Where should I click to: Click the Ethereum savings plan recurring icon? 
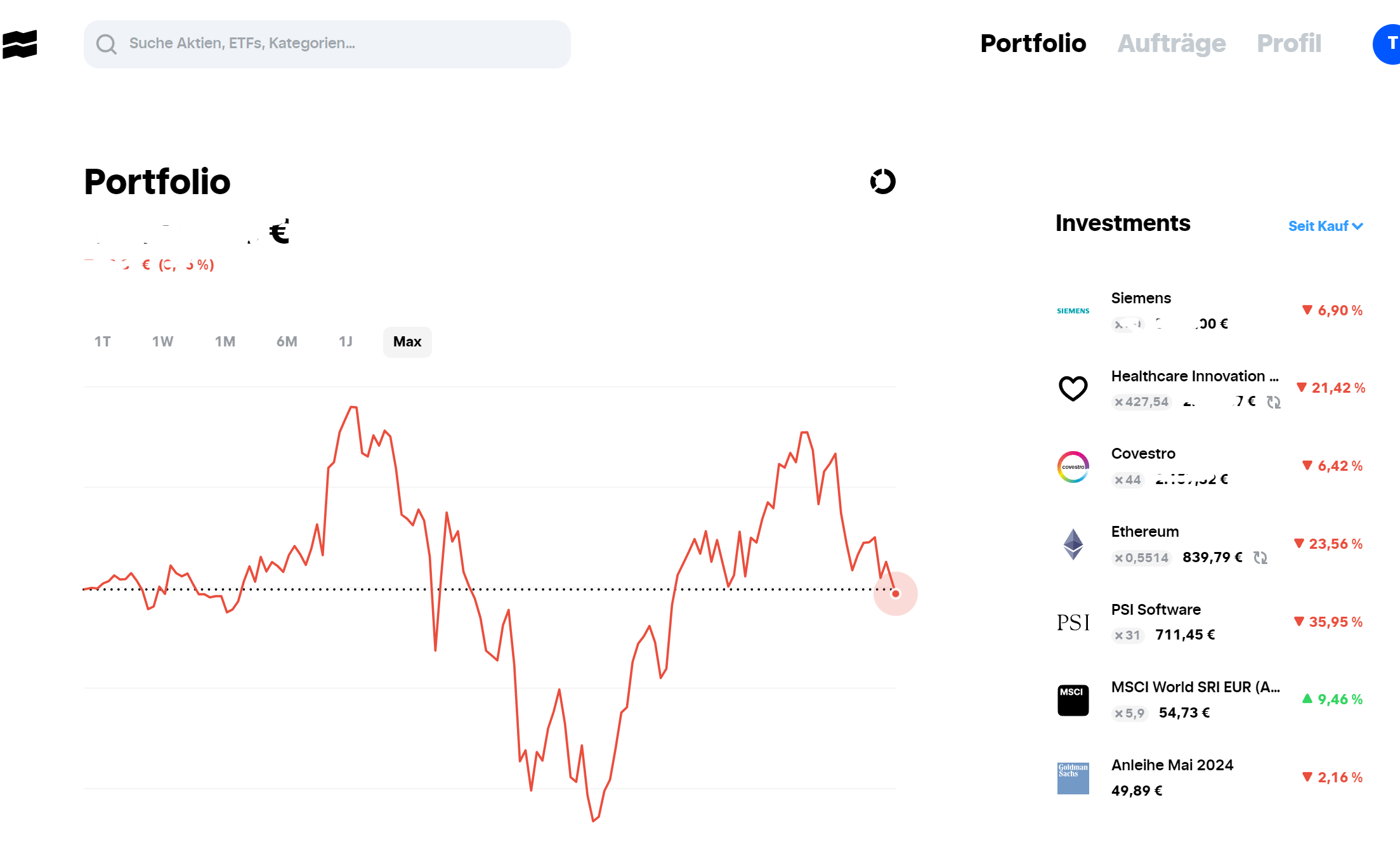(x=1260, y=558)
